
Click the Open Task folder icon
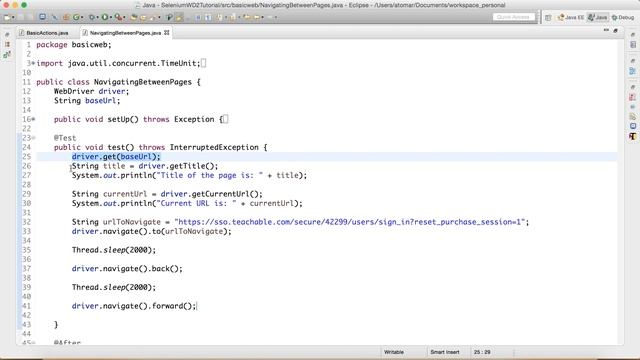point(143,17)
